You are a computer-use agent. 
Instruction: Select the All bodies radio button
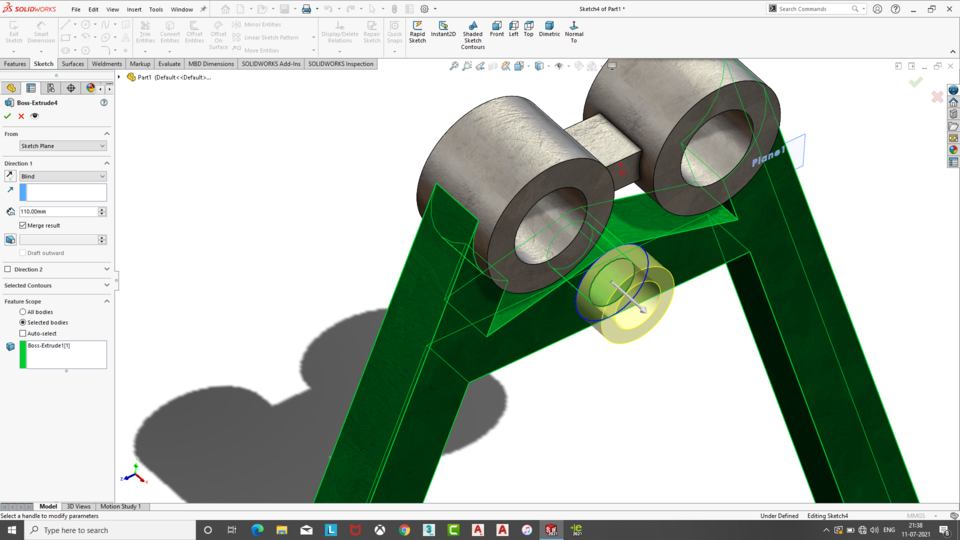tap(23, 312)
